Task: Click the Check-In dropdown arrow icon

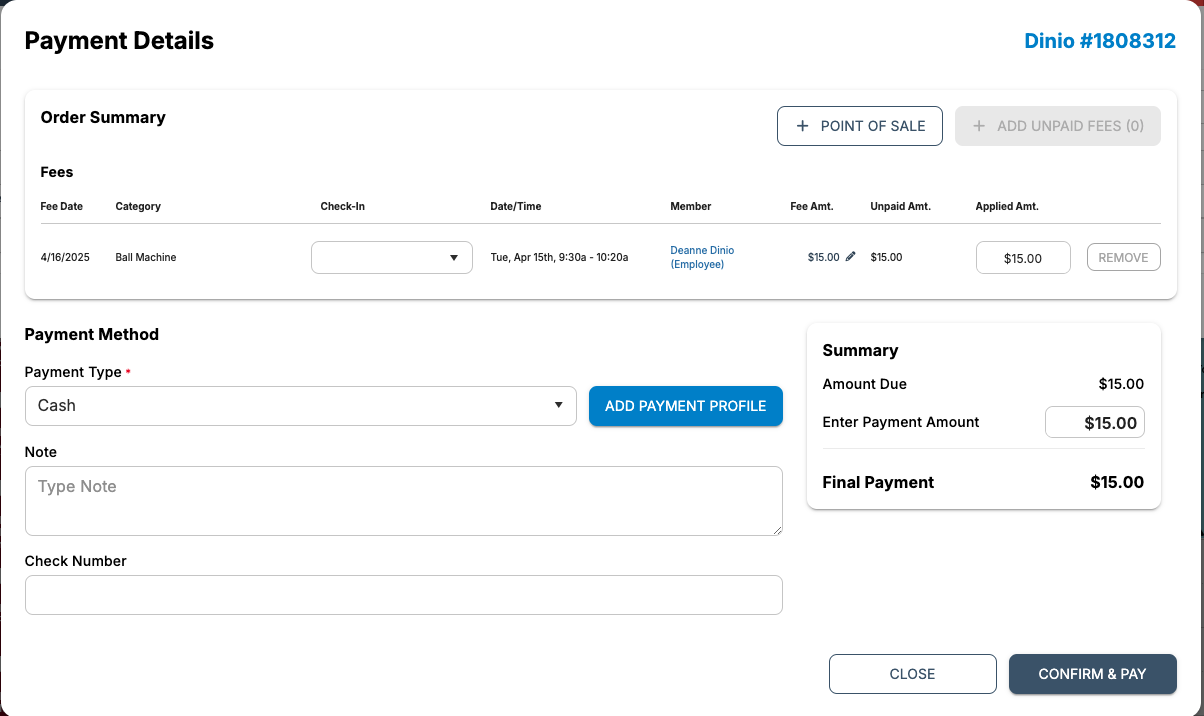Action: coord(454,257)
